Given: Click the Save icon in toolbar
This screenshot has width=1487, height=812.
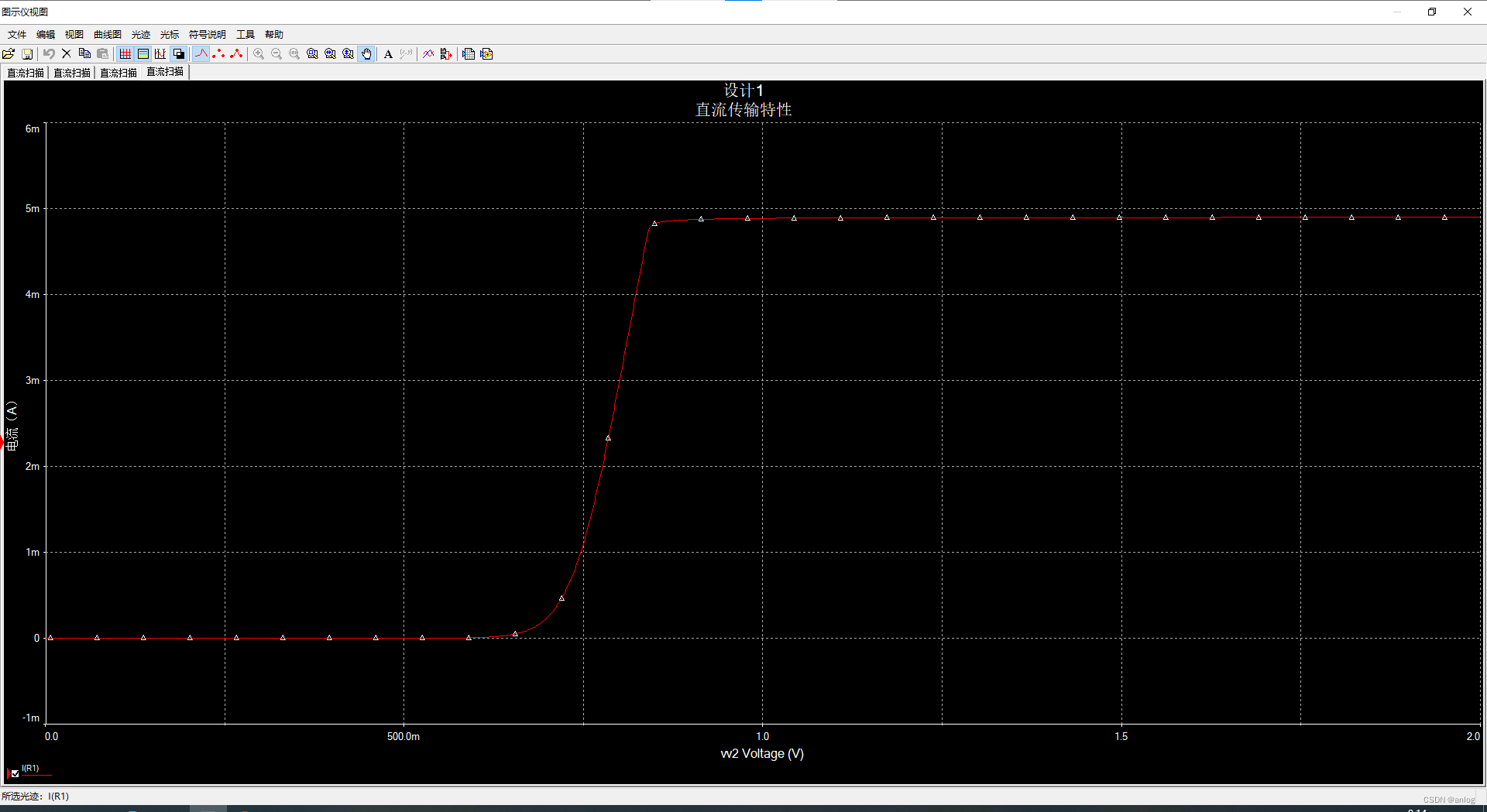Looking at the screenshot, I should pos(27,54).
